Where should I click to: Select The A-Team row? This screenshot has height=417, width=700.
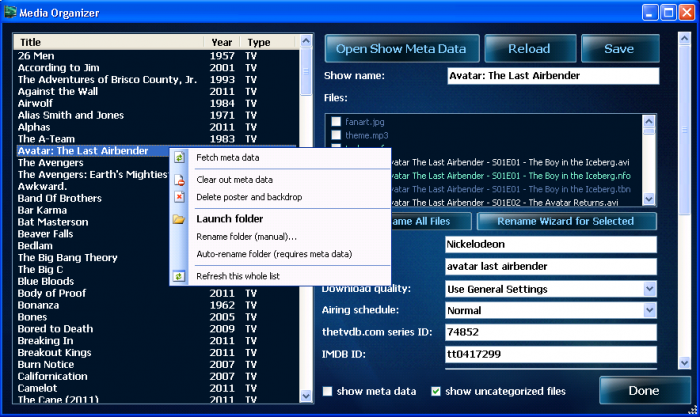pos(156,139)
